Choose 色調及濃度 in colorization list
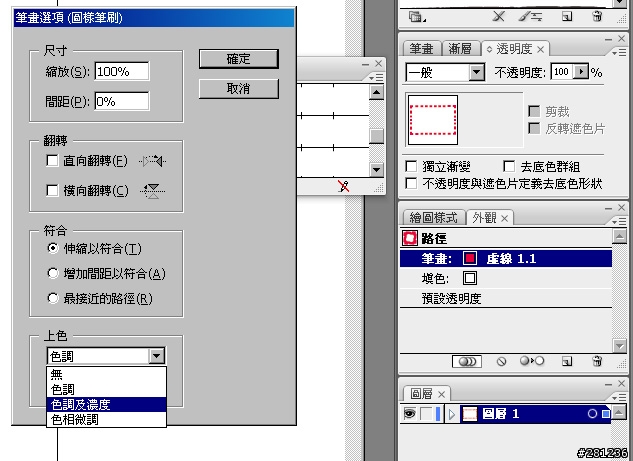 (x=107, y=404)
